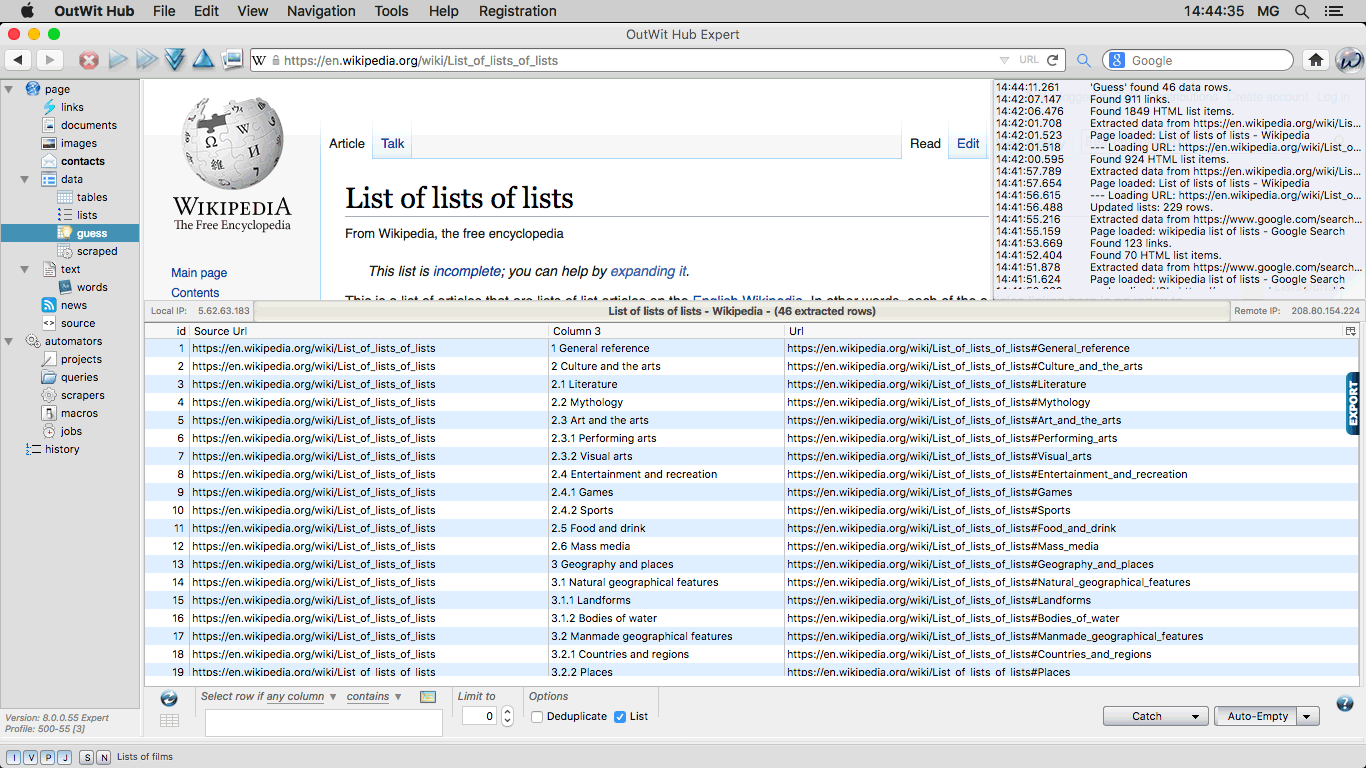Click the Home icon button
Viewport: 1366px width, 768px height.
coord(1316,60)
